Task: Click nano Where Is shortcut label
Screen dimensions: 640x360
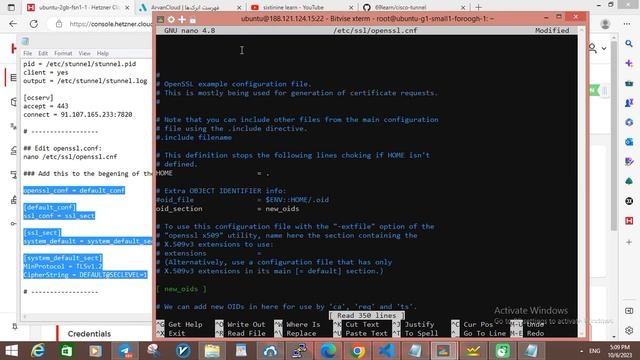Action: coord(303,324)
